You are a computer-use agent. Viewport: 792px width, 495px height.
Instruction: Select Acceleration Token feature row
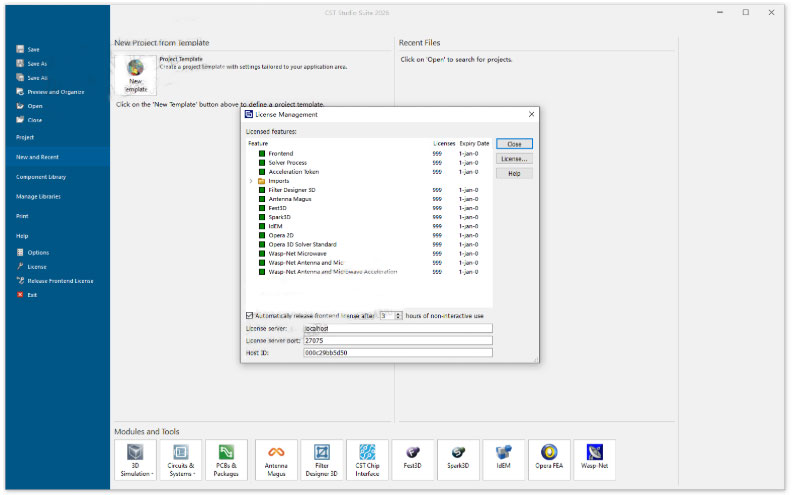pyautogui.click(x=369, y=172)
